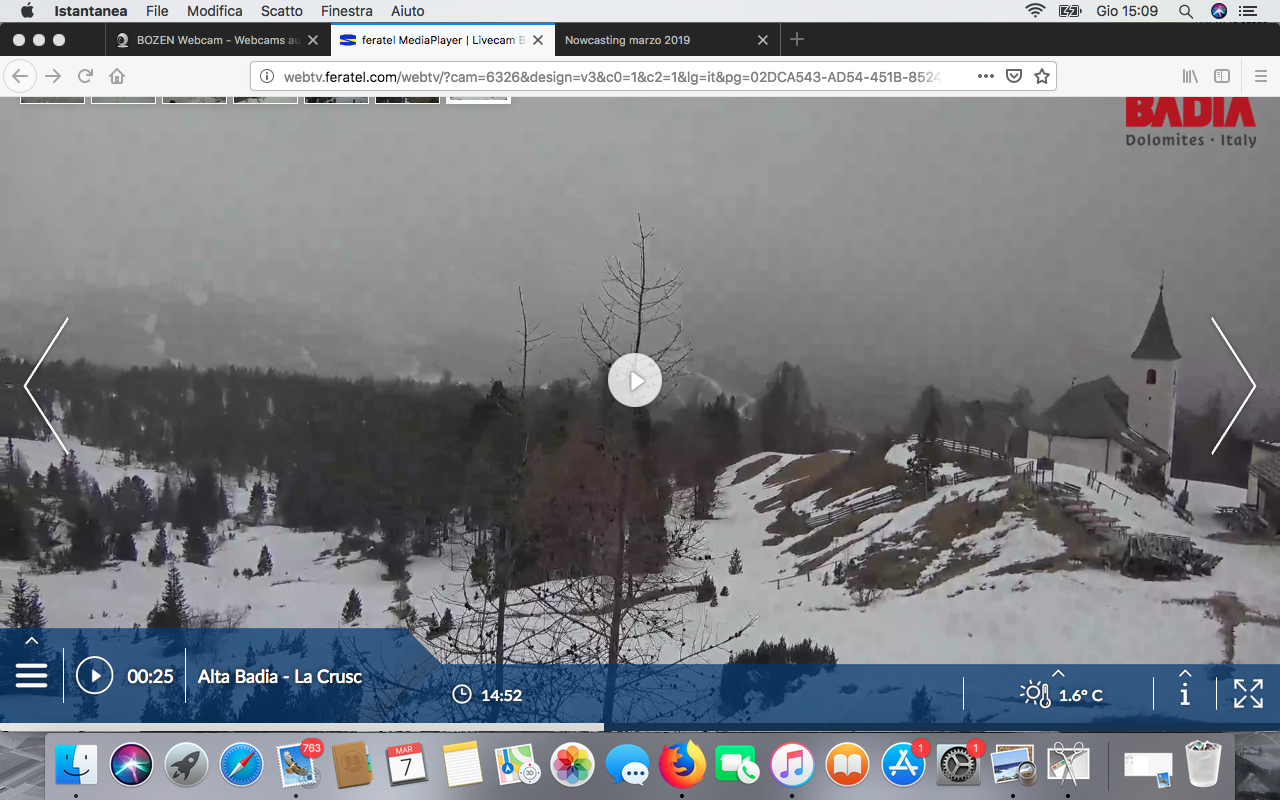1280x800 pixels.
Task: Reload the current page
Action: [x=86, y=76]
